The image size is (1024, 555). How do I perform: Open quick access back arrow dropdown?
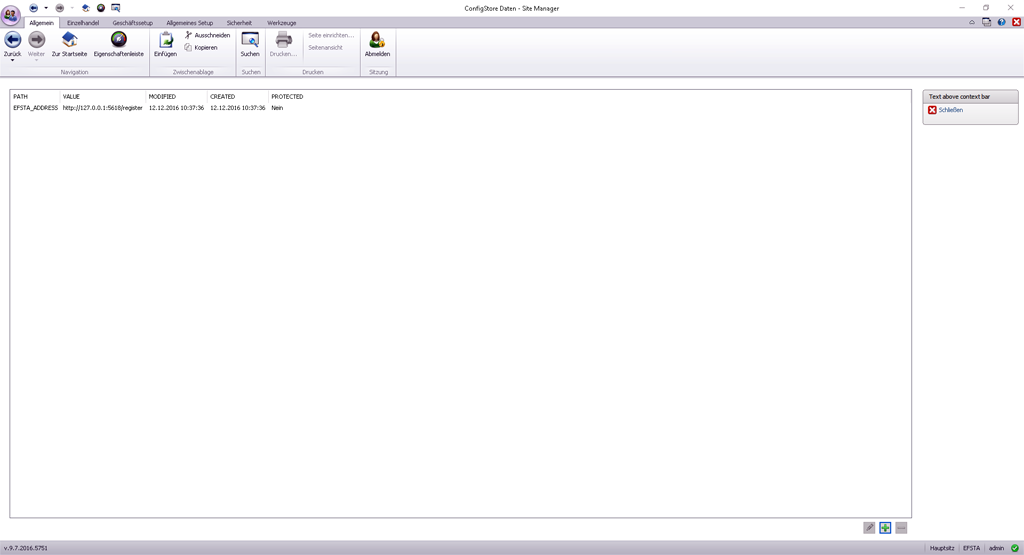pos(46,8)
